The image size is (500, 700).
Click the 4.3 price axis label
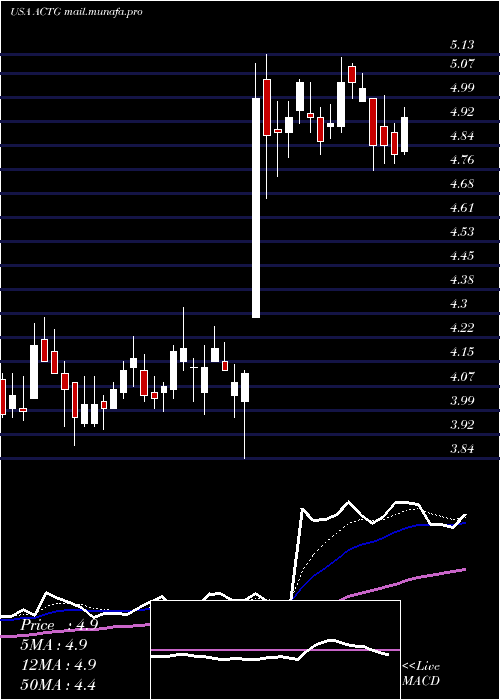click(x=459, y=304)
